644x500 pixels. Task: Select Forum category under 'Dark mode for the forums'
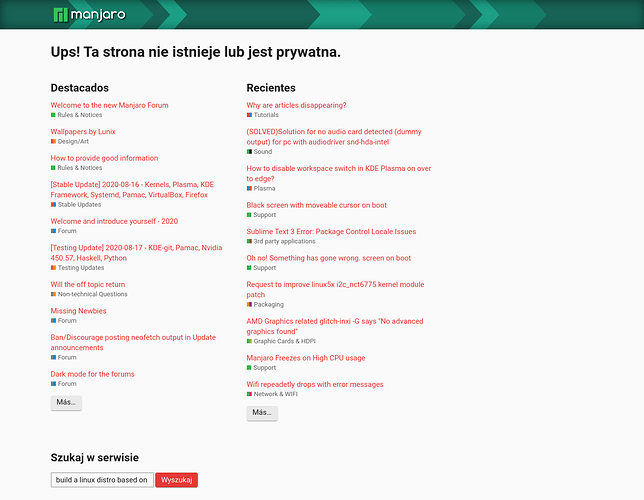point(64,384)
